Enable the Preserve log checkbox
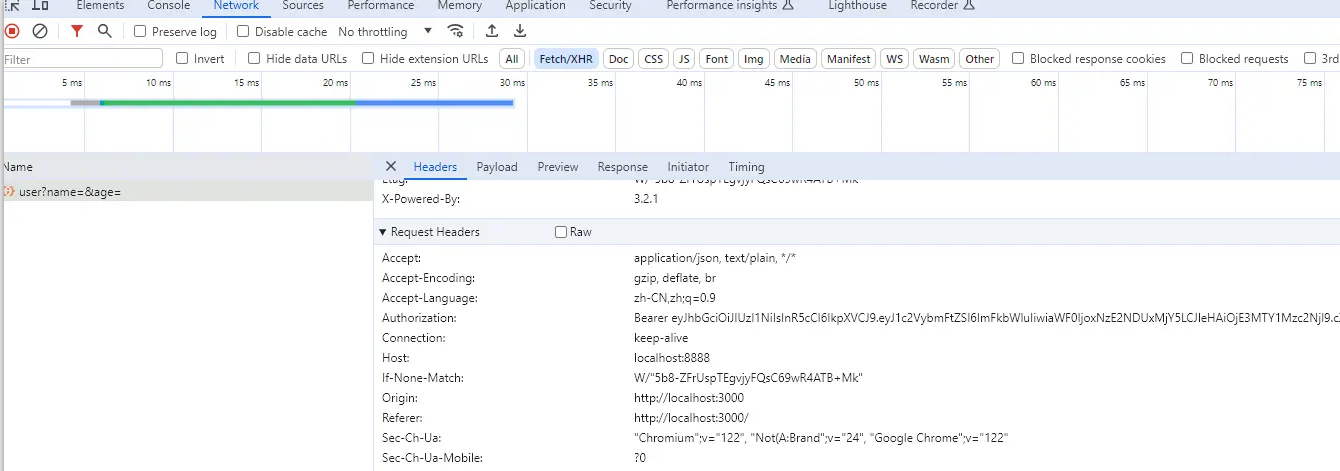 tap(140, 32)
